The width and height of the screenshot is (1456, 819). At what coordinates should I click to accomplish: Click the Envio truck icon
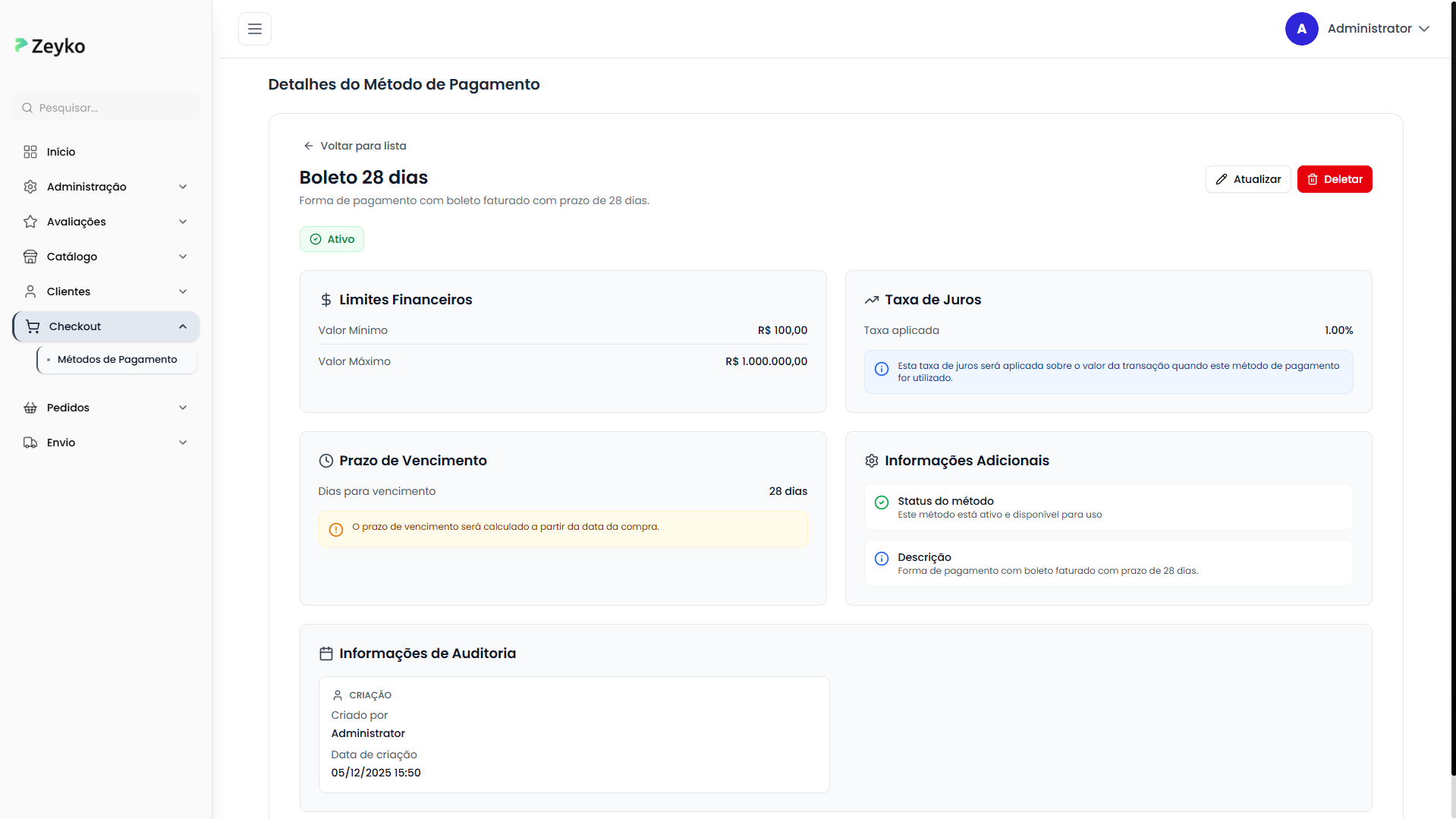[x=30, y=443]
